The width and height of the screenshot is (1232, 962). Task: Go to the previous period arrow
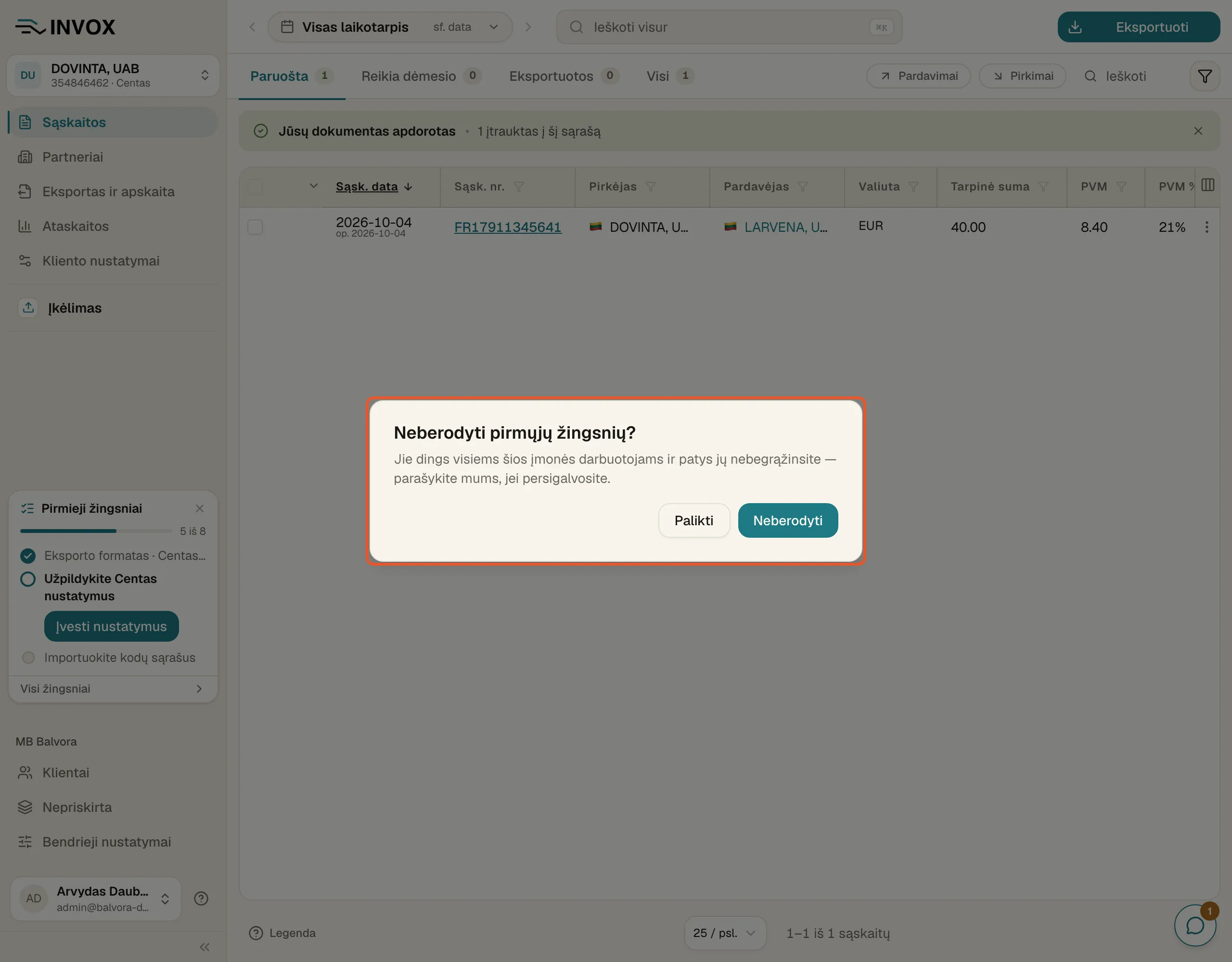[252, 27]
